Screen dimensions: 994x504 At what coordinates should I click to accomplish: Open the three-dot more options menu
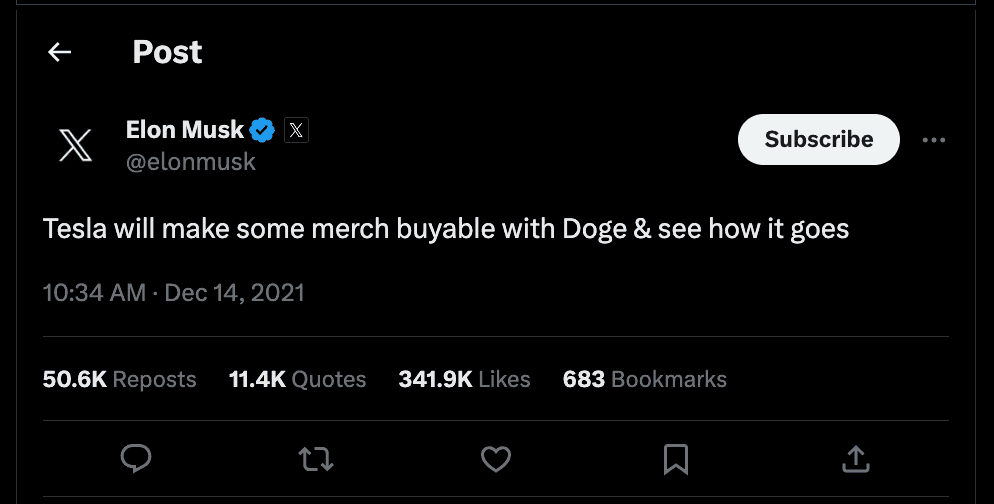[933, 140]
